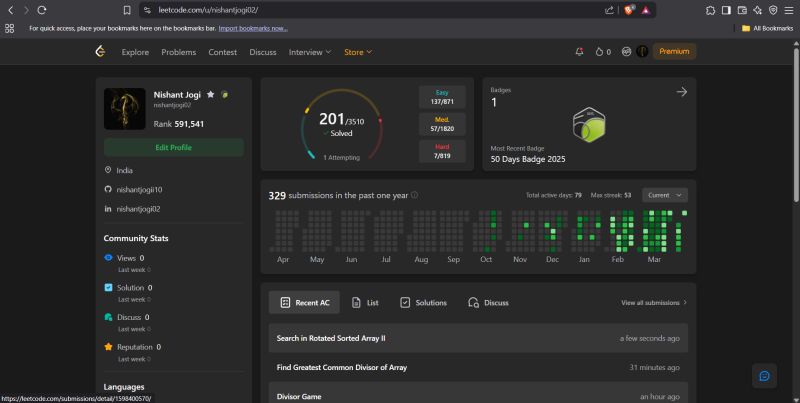Click the Rank 591,541 text
The image size is (800, 403).
(x=179, y=124)
